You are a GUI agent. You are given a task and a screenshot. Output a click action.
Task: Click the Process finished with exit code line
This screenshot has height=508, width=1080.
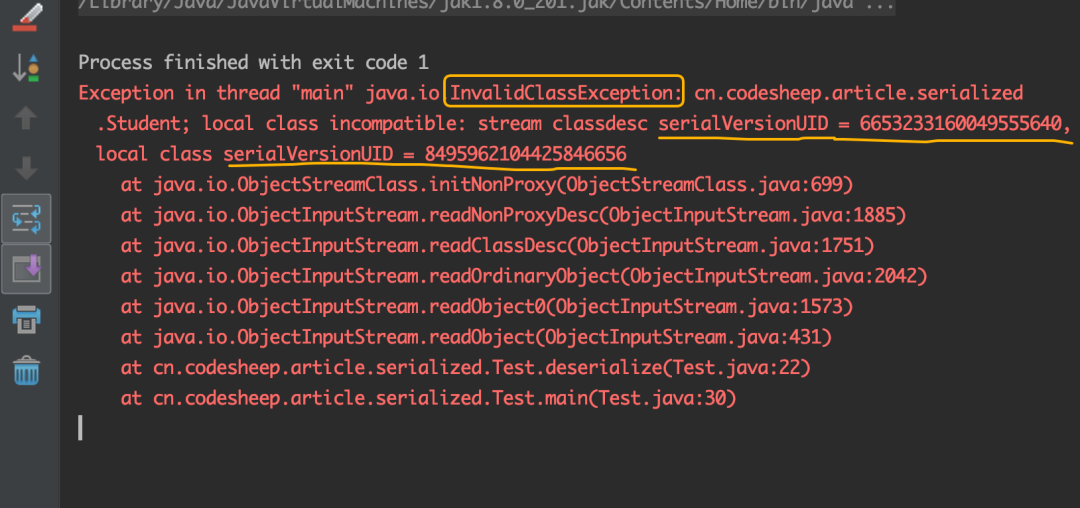[x=253, y=63]
